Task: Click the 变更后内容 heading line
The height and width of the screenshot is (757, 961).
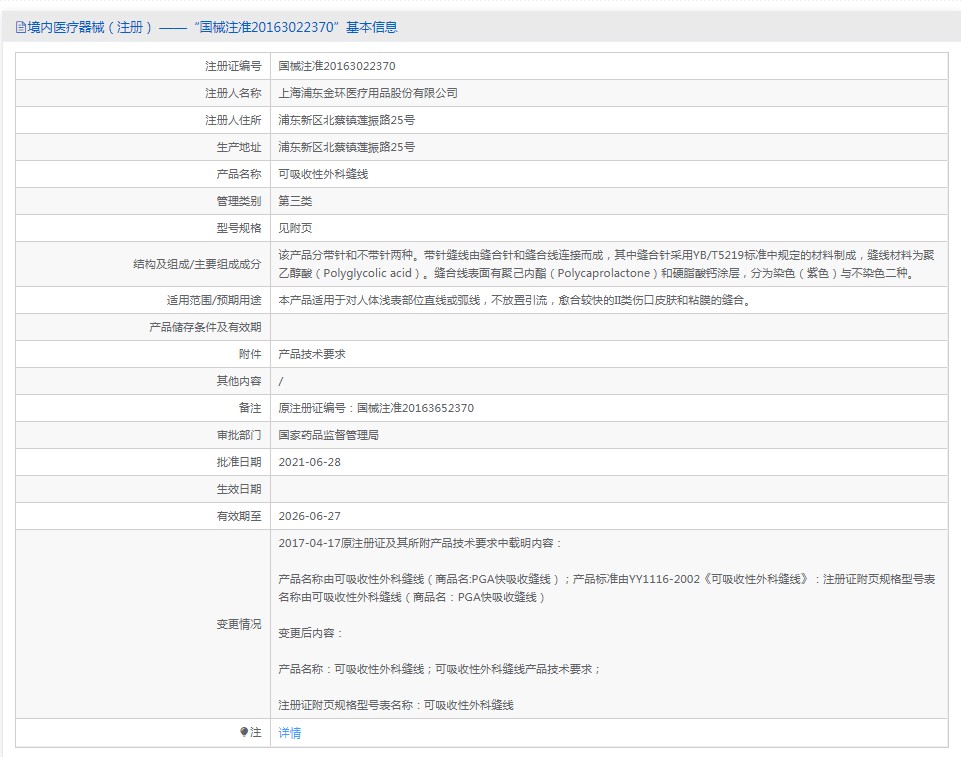Action: point(310,633)
